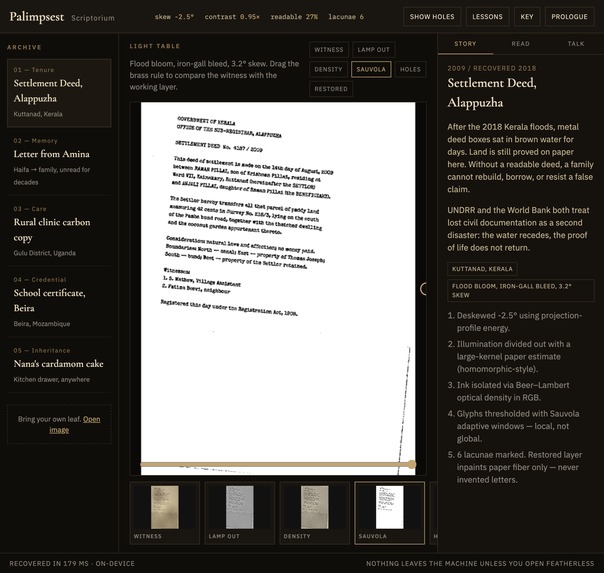Select the HOLES layer button
Viewport: 604px width, 573px height.
pos(410,69)
